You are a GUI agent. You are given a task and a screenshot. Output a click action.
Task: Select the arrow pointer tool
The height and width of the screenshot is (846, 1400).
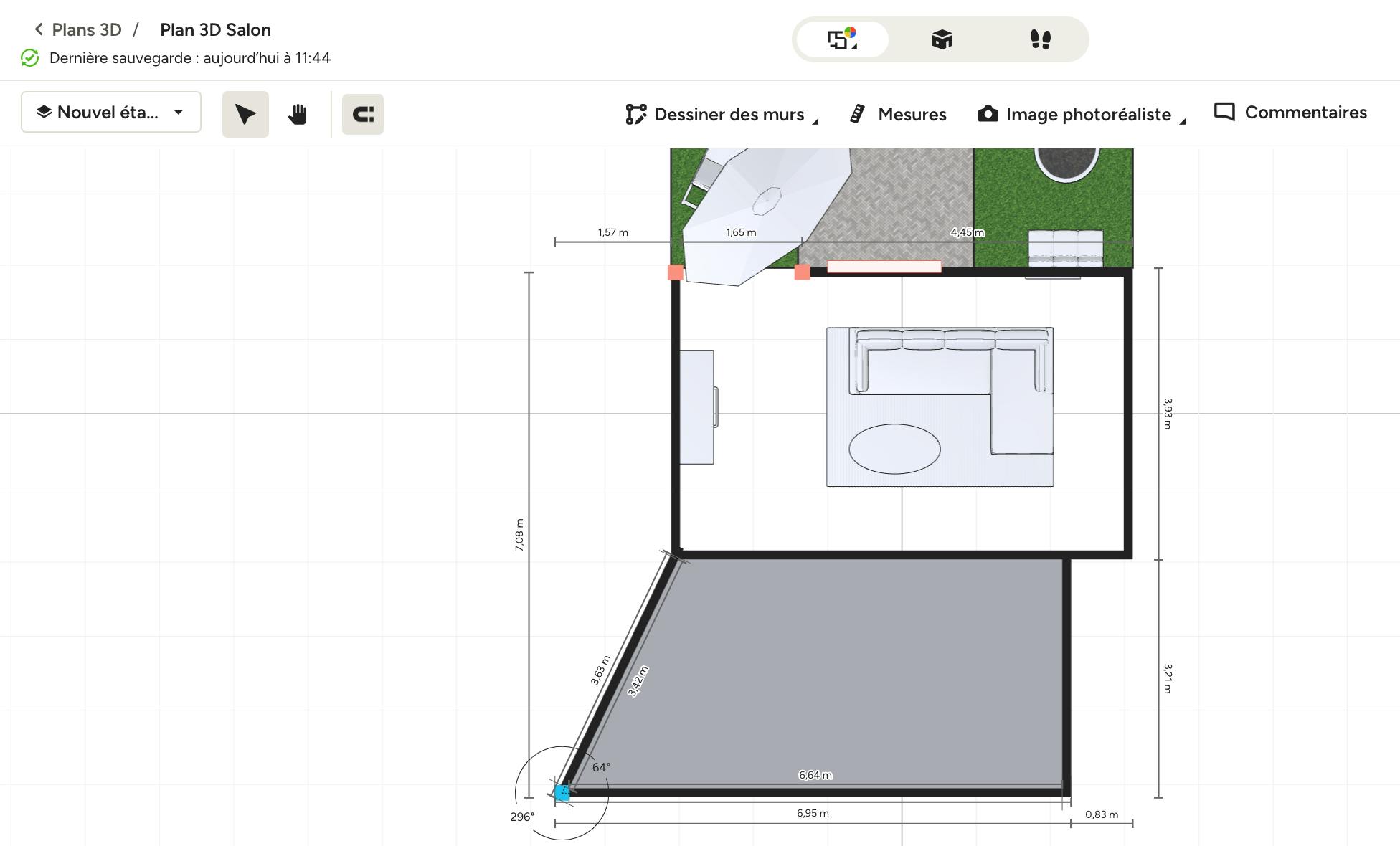(x=245, y=114)
